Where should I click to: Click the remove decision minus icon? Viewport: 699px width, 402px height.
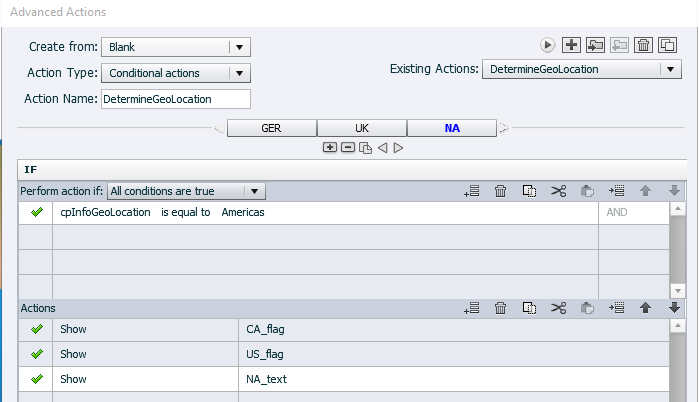pyautogui.click(x=347, y=147)
